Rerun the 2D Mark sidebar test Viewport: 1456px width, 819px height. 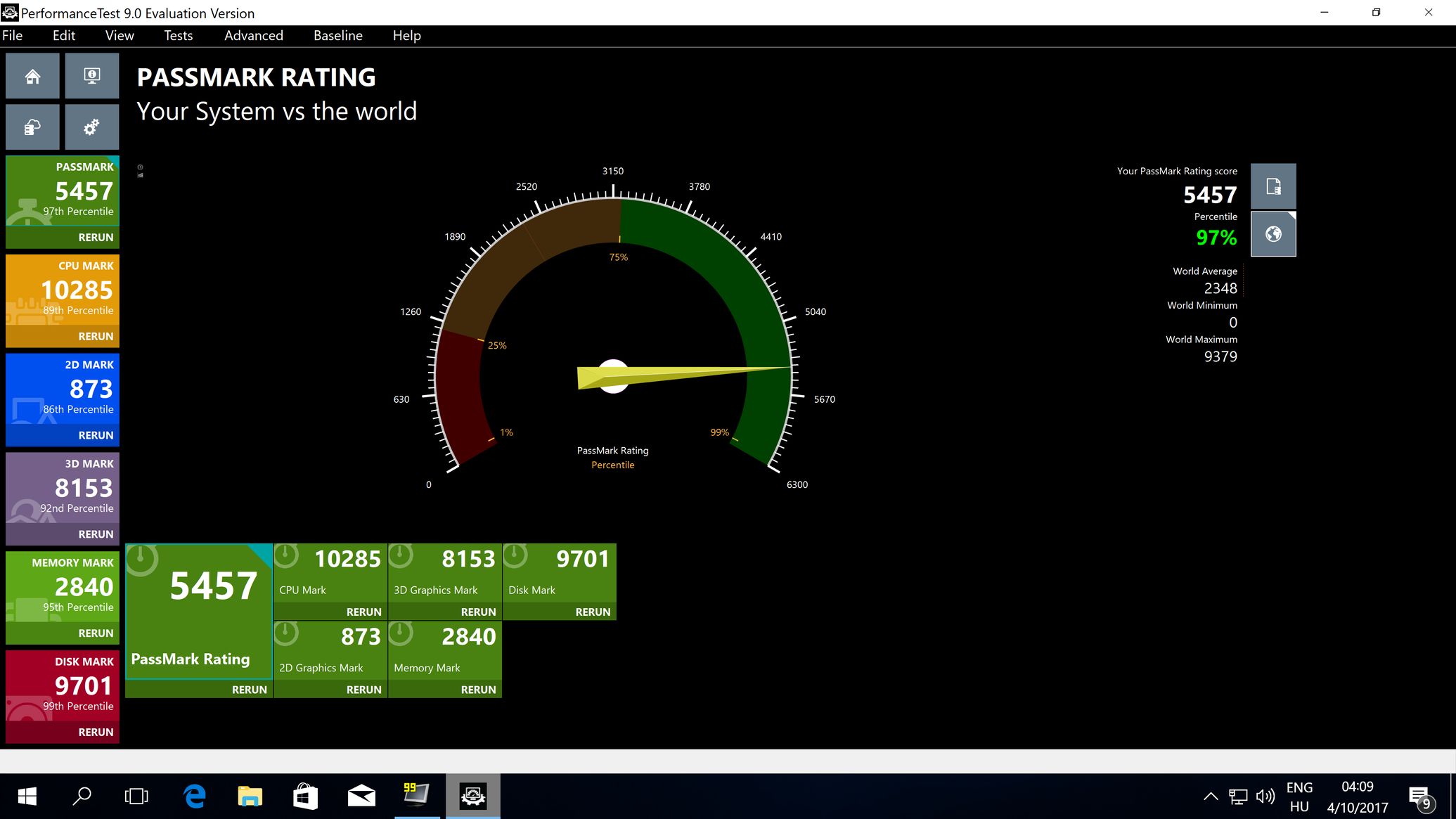click(x=96, y=436)
